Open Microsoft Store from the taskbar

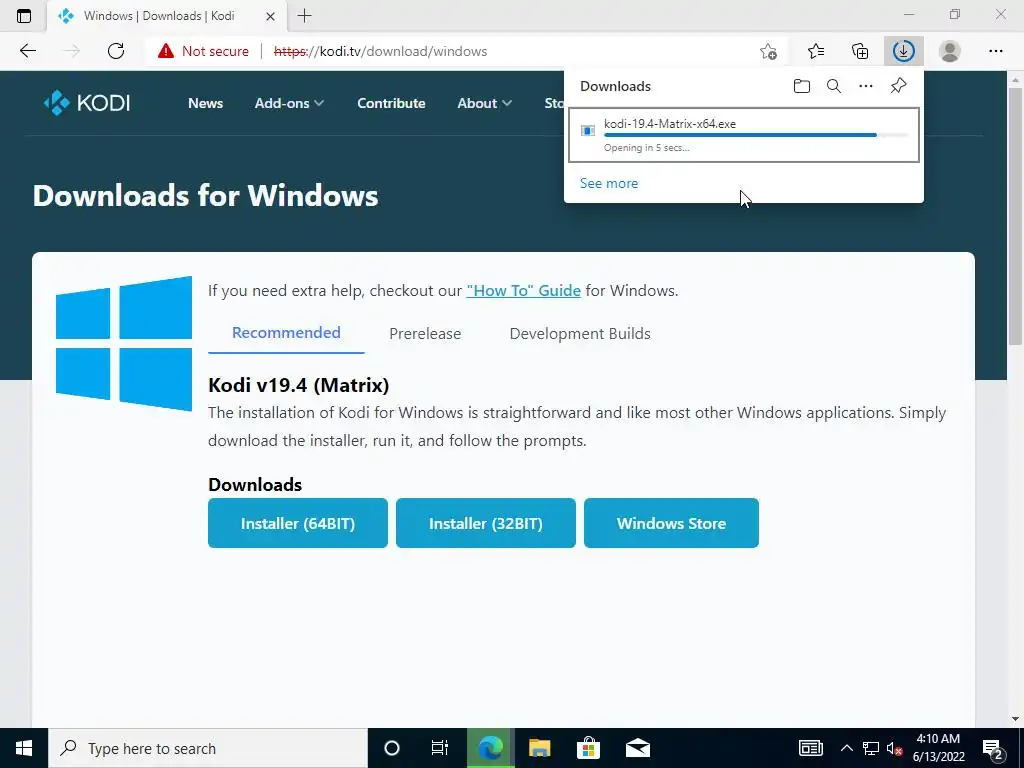[588, 748]
